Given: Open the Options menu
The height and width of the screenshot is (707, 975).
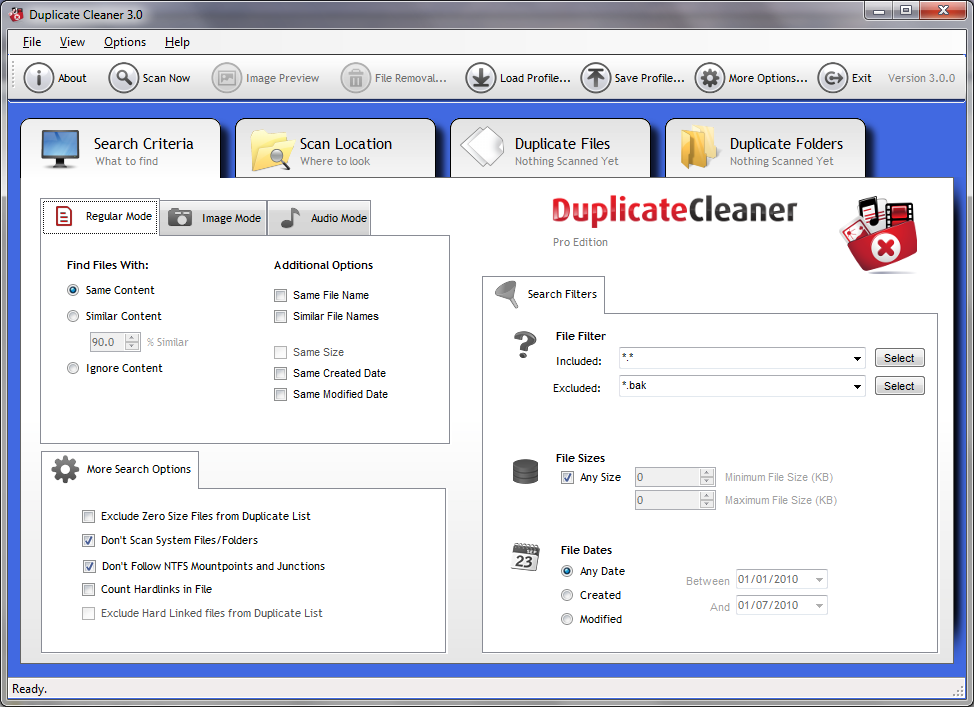Looking at the screenshot, I should (124, 42).
